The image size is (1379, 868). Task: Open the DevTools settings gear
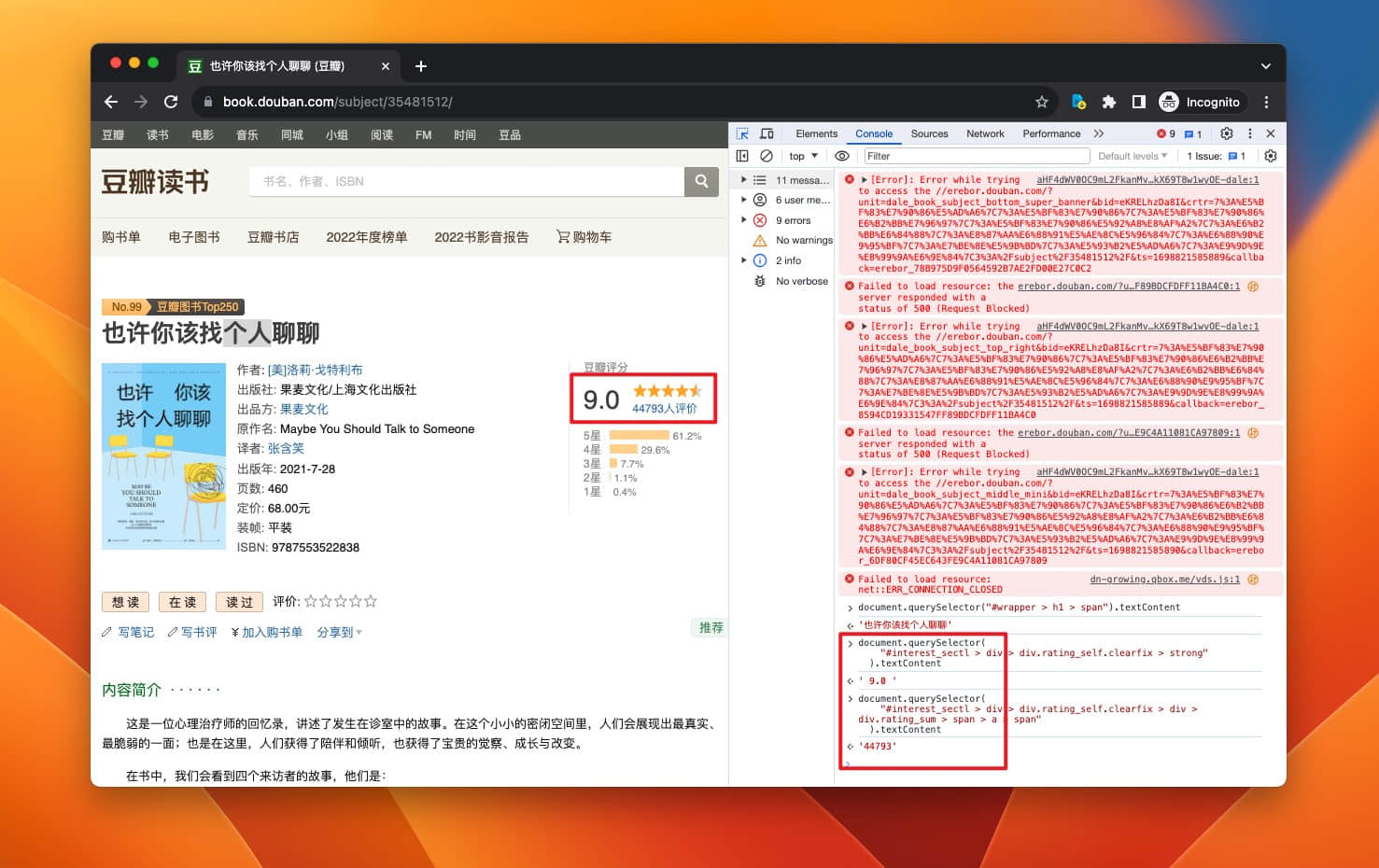(1227, 133)
